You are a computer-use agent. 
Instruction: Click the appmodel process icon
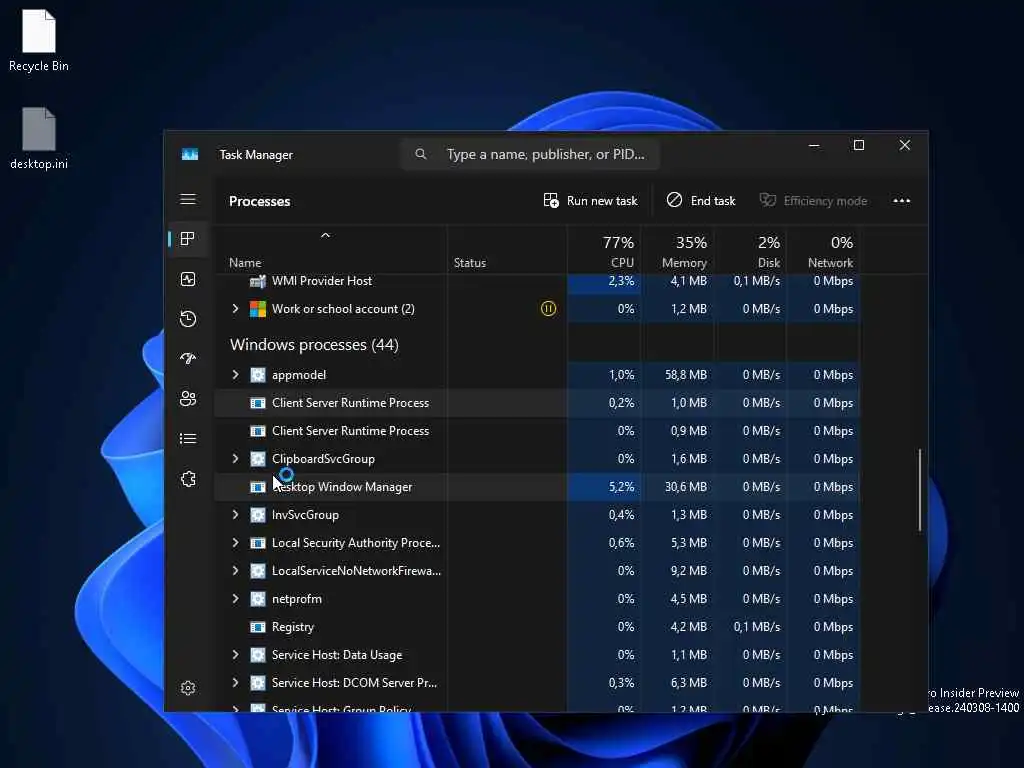(258, 375)
